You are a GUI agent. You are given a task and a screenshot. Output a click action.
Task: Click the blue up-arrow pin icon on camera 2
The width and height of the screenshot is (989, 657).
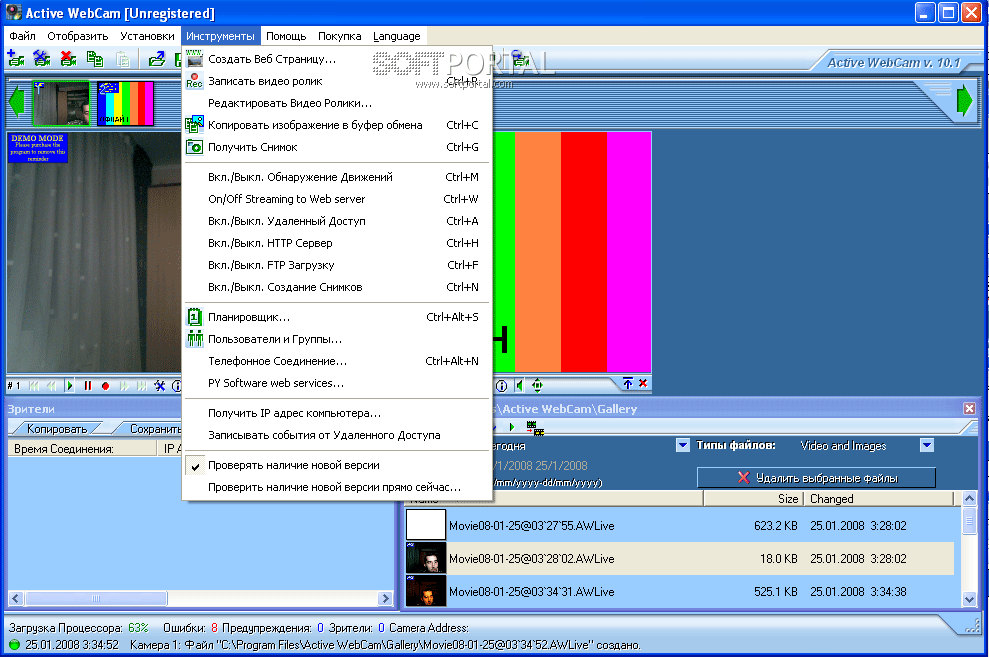pos(628,383)
